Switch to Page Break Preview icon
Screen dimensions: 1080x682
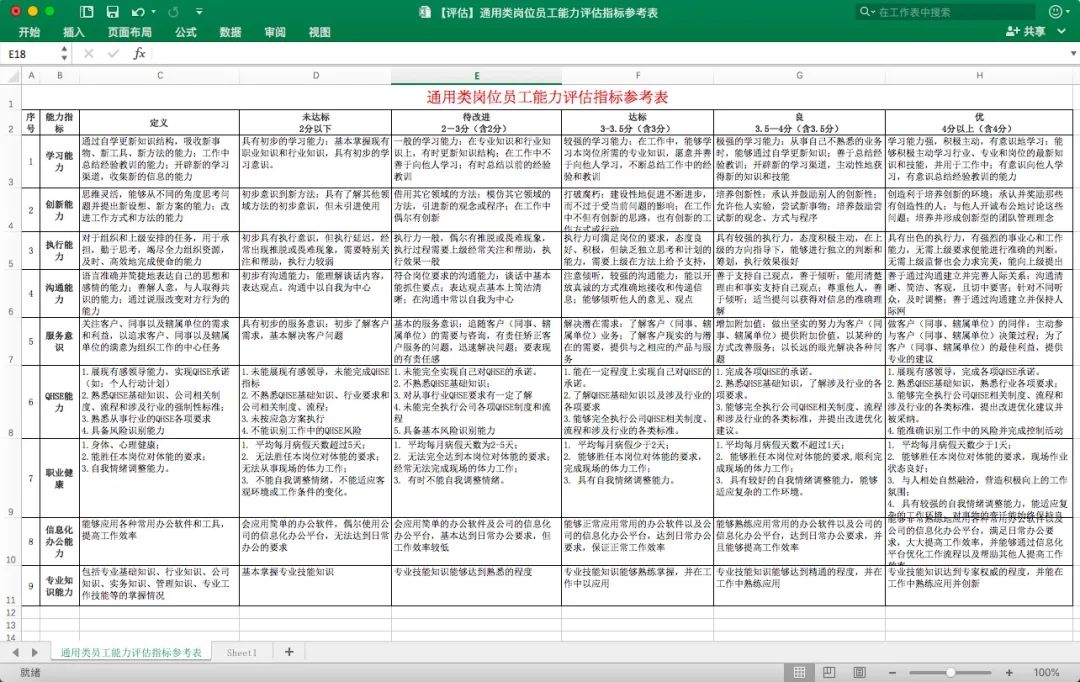[x=860, y=672]
